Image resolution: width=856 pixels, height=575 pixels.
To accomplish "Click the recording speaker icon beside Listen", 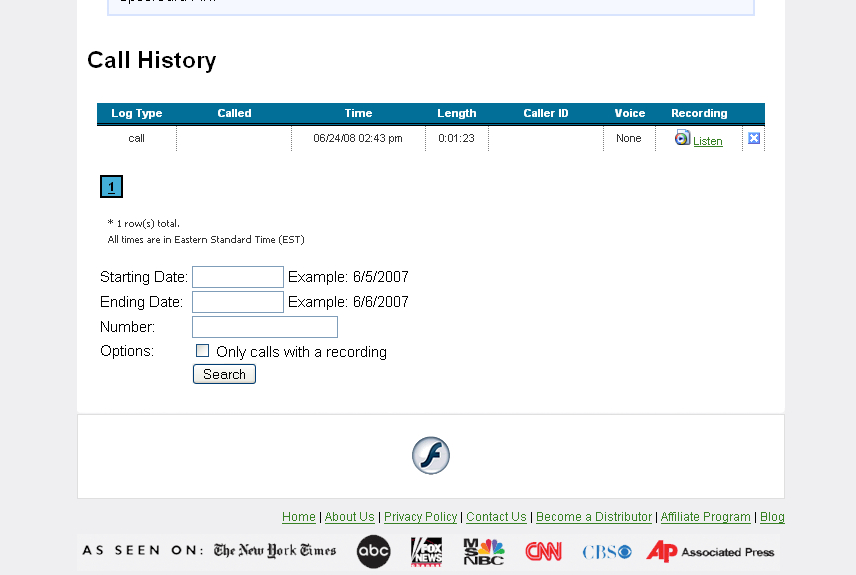I will (682, 138).
